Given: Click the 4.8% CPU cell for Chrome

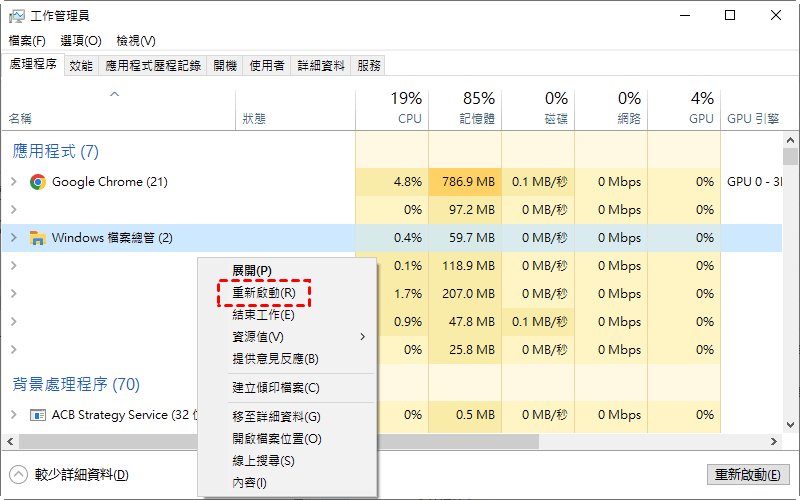Looking at the screenshot, I should click(392, 182).
